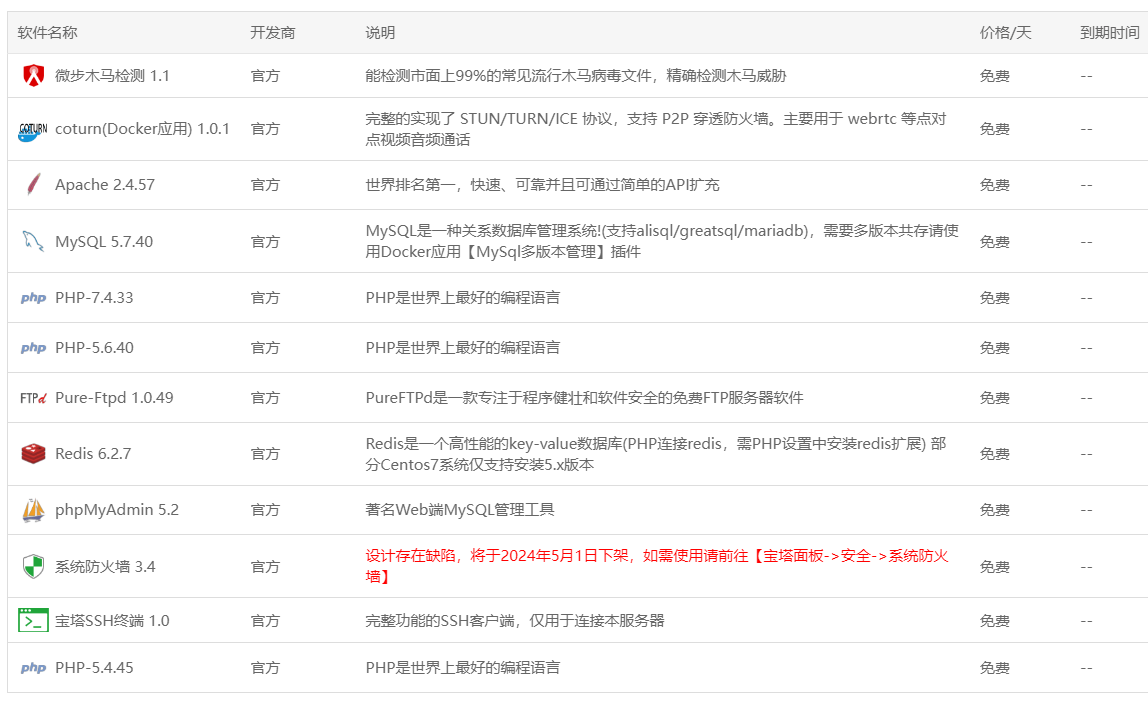
Task: Click the Apache feather icon
Action: (x=34, y=184)
